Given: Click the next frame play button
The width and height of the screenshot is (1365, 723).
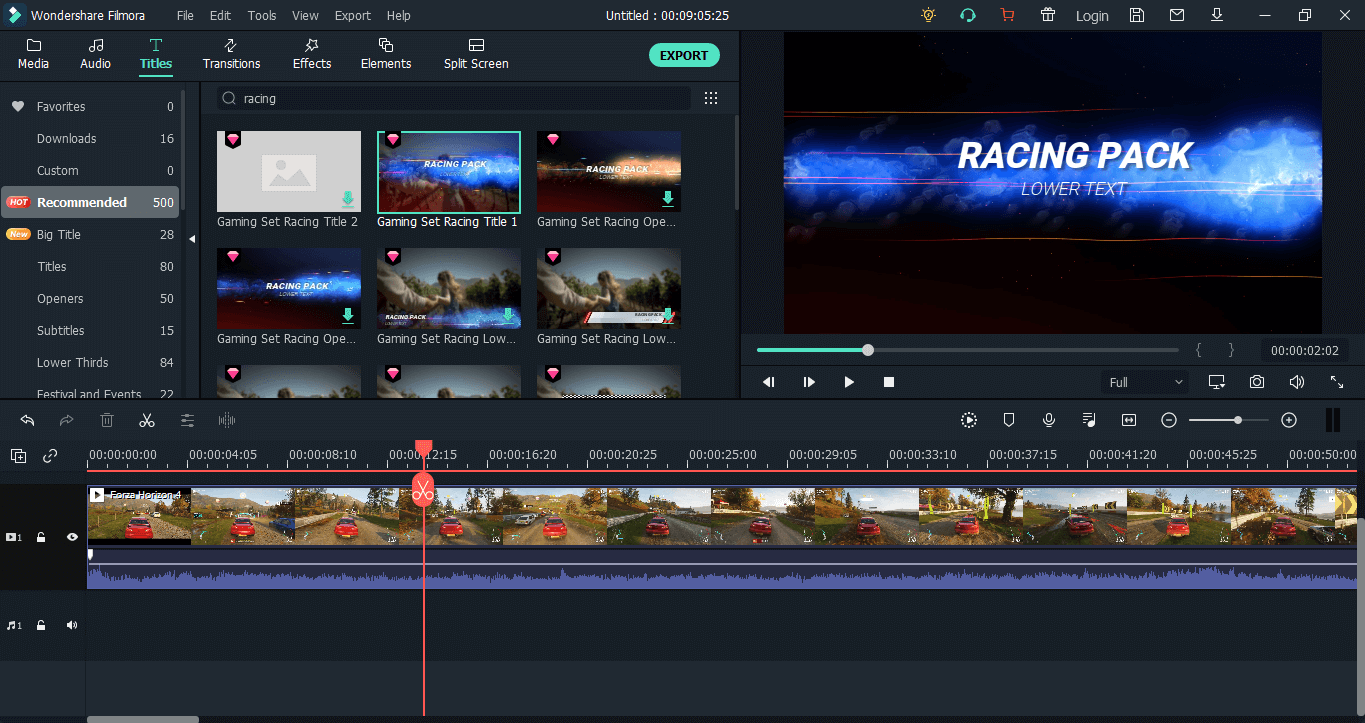Looking at the screenshot, I should pyautogui.click(x=809, y=382).
